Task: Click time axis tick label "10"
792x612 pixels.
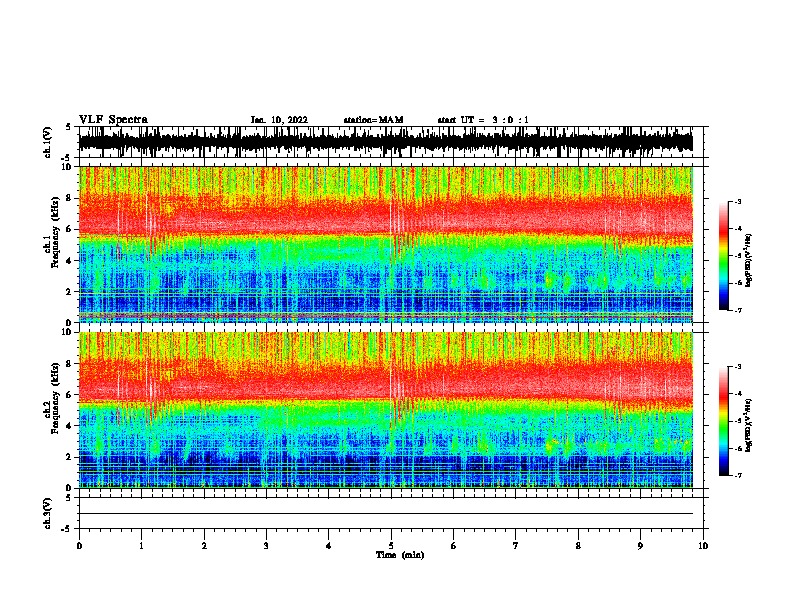Action: click(x=703, y=546)
